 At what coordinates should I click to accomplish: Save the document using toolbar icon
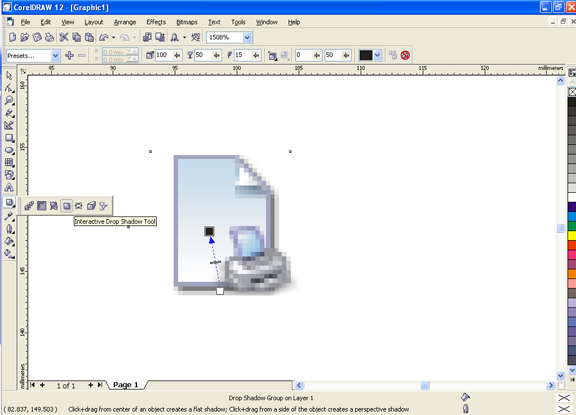37,37
